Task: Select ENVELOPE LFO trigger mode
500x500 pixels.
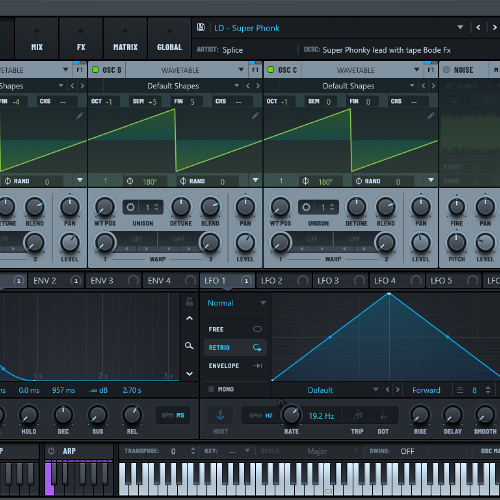Action: [235, 366]
